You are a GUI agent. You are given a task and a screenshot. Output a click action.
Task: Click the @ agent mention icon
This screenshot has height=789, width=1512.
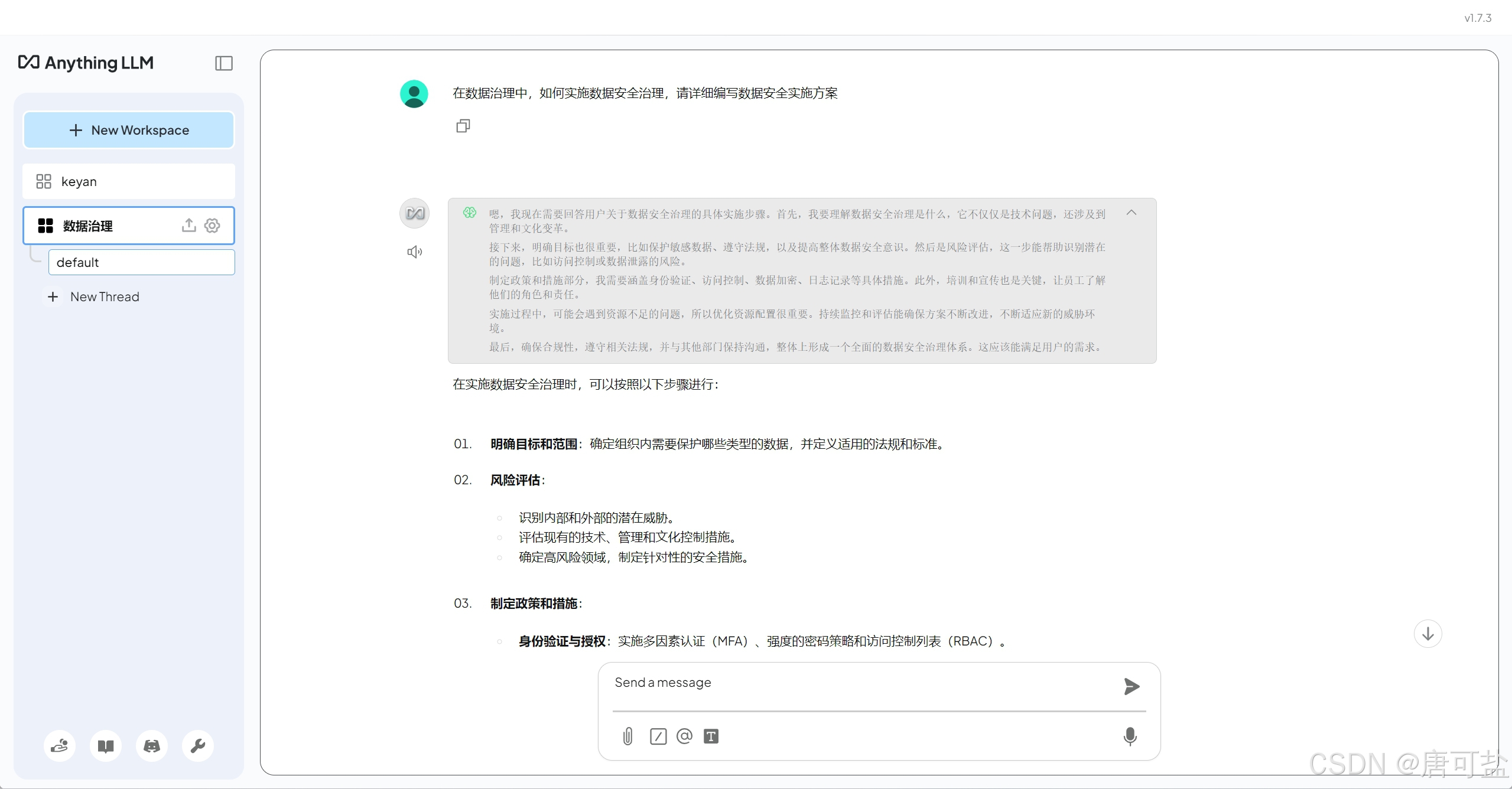point(684,736)
